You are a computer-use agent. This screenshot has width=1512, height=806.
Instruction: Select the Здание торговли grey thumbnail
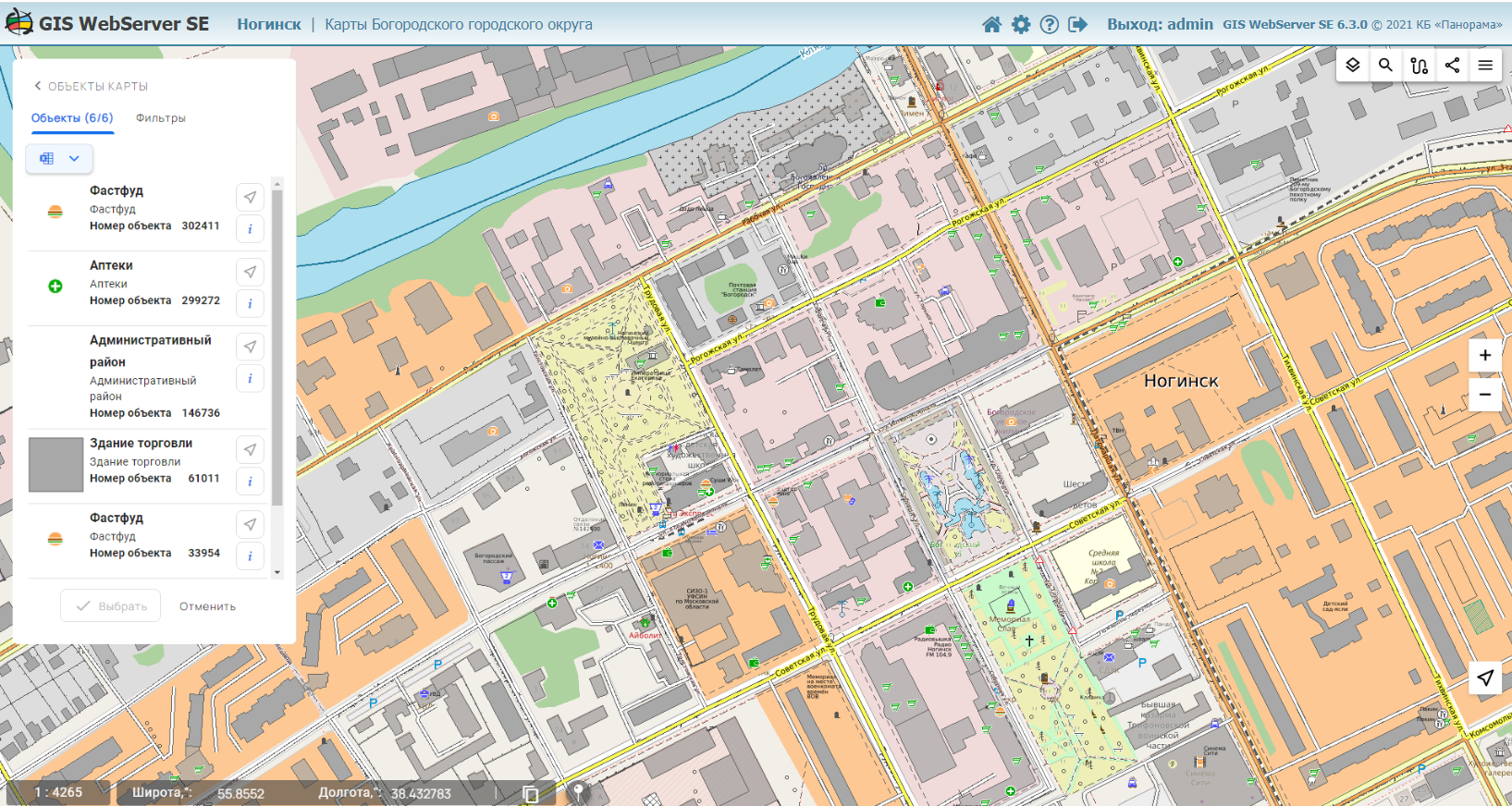[55, 465]
